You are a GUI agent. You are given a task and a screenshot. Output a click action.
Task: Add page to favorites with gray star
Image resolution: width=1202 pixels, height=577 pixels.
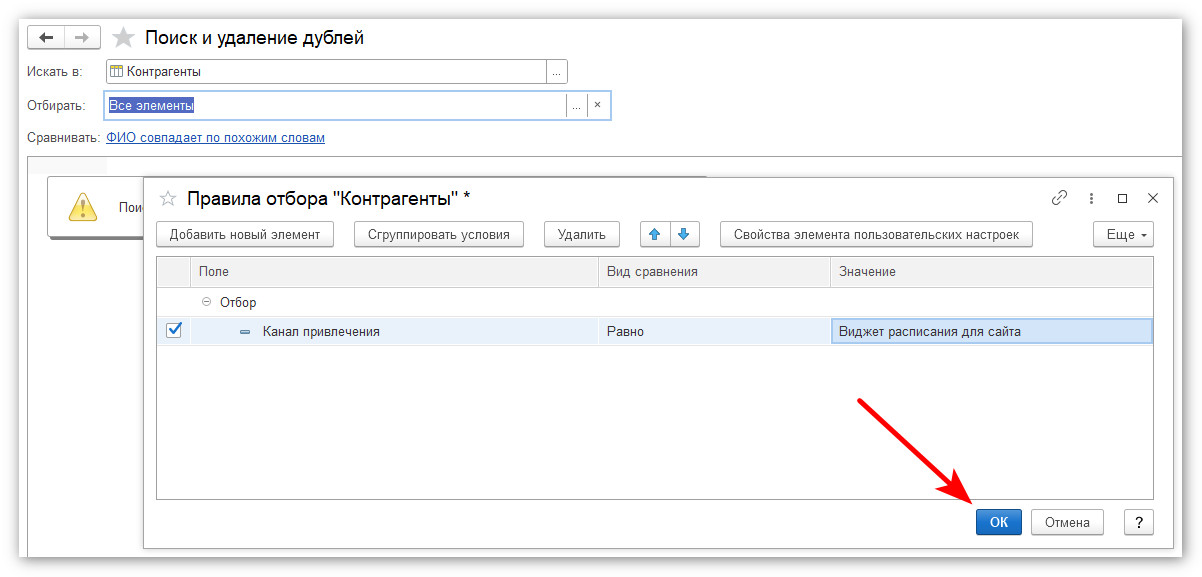[123, 38]
